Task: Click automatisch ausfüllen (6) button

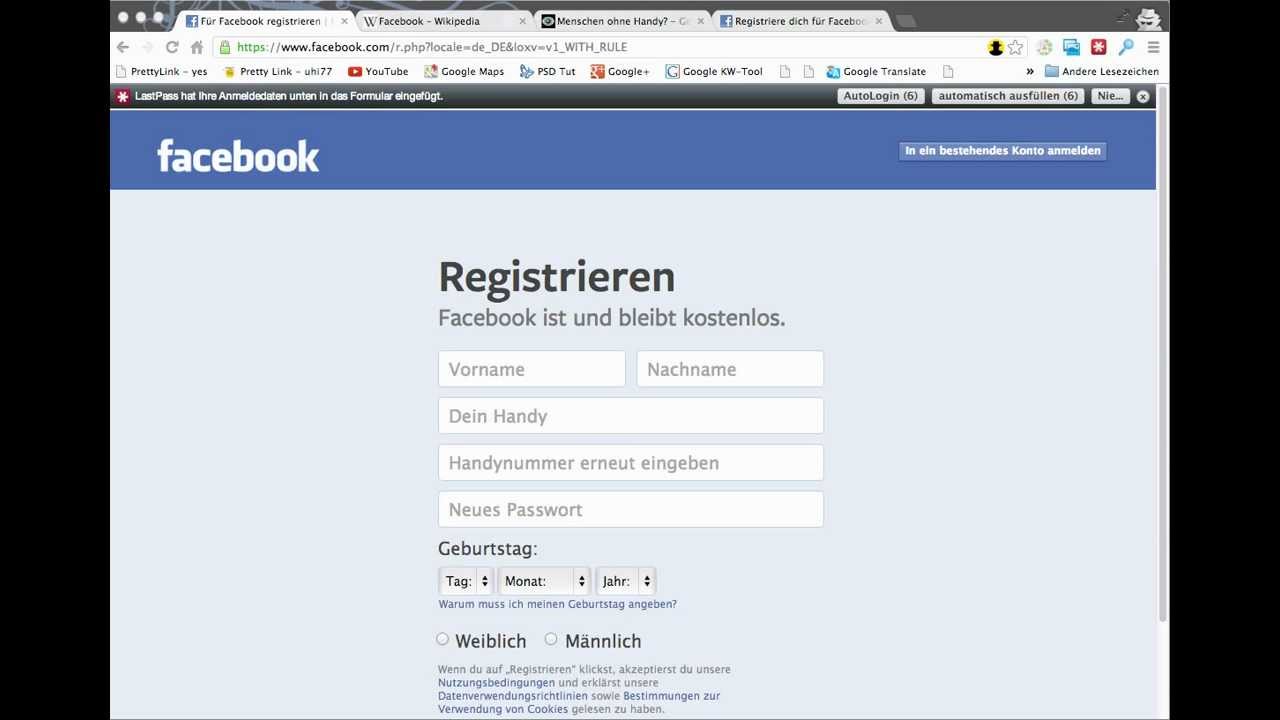Action: click(x=1008, y=96)
